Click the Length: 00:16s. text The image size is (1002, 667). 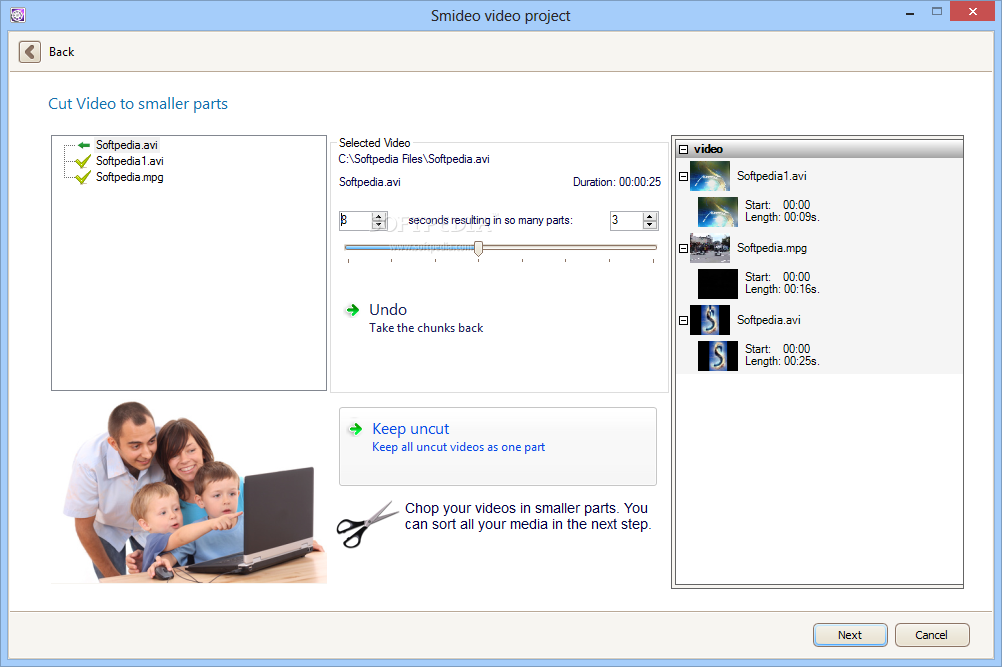click(782, 289)
